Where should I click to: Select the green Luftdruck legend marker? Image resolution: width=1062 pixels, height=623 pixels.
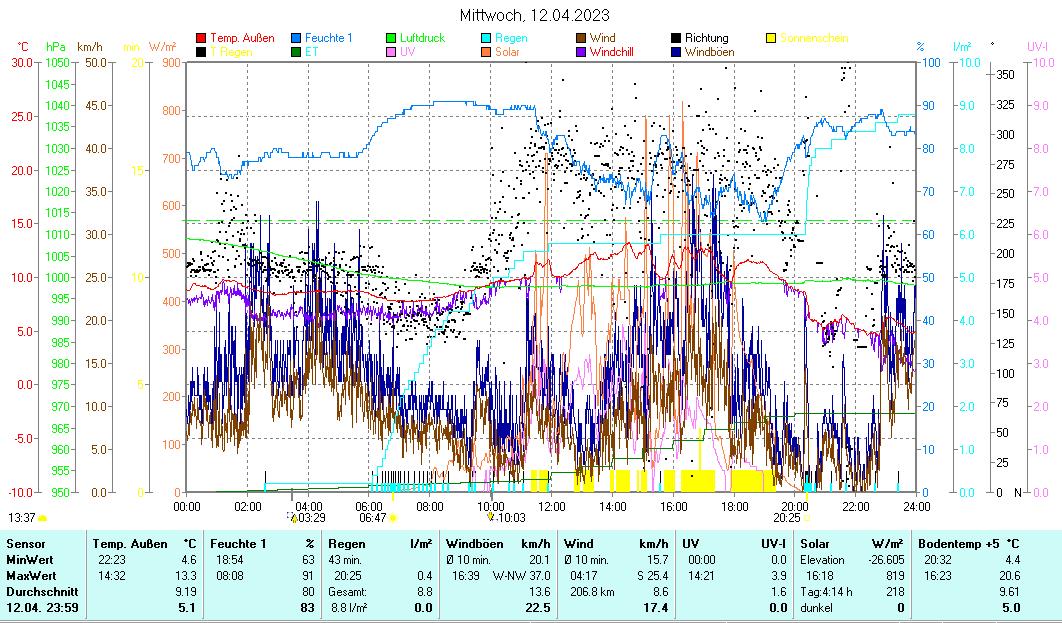(392, 39)
